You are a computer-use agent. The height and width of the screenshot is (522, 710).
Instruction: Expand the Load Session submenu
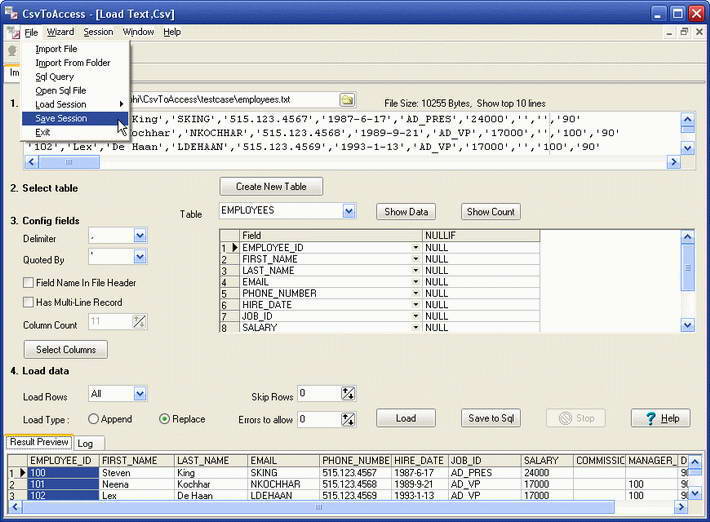75,104
